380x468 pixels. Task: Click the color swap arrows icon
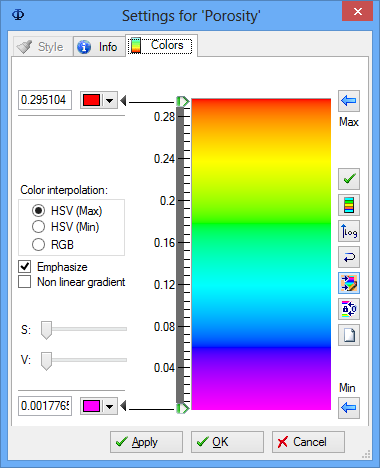349,309
